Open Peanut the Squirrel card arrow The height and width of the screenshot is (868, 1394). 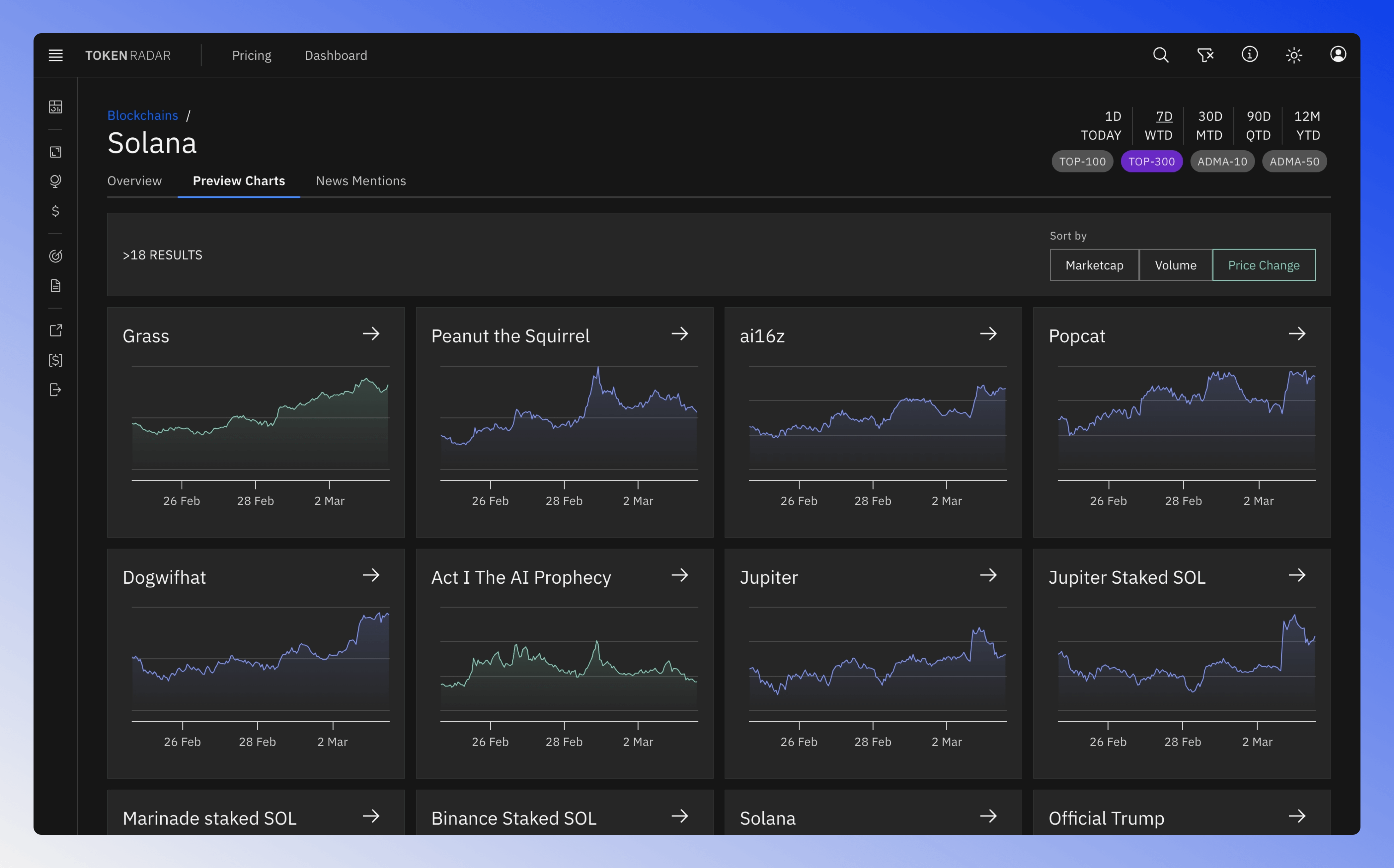point(680,334)
